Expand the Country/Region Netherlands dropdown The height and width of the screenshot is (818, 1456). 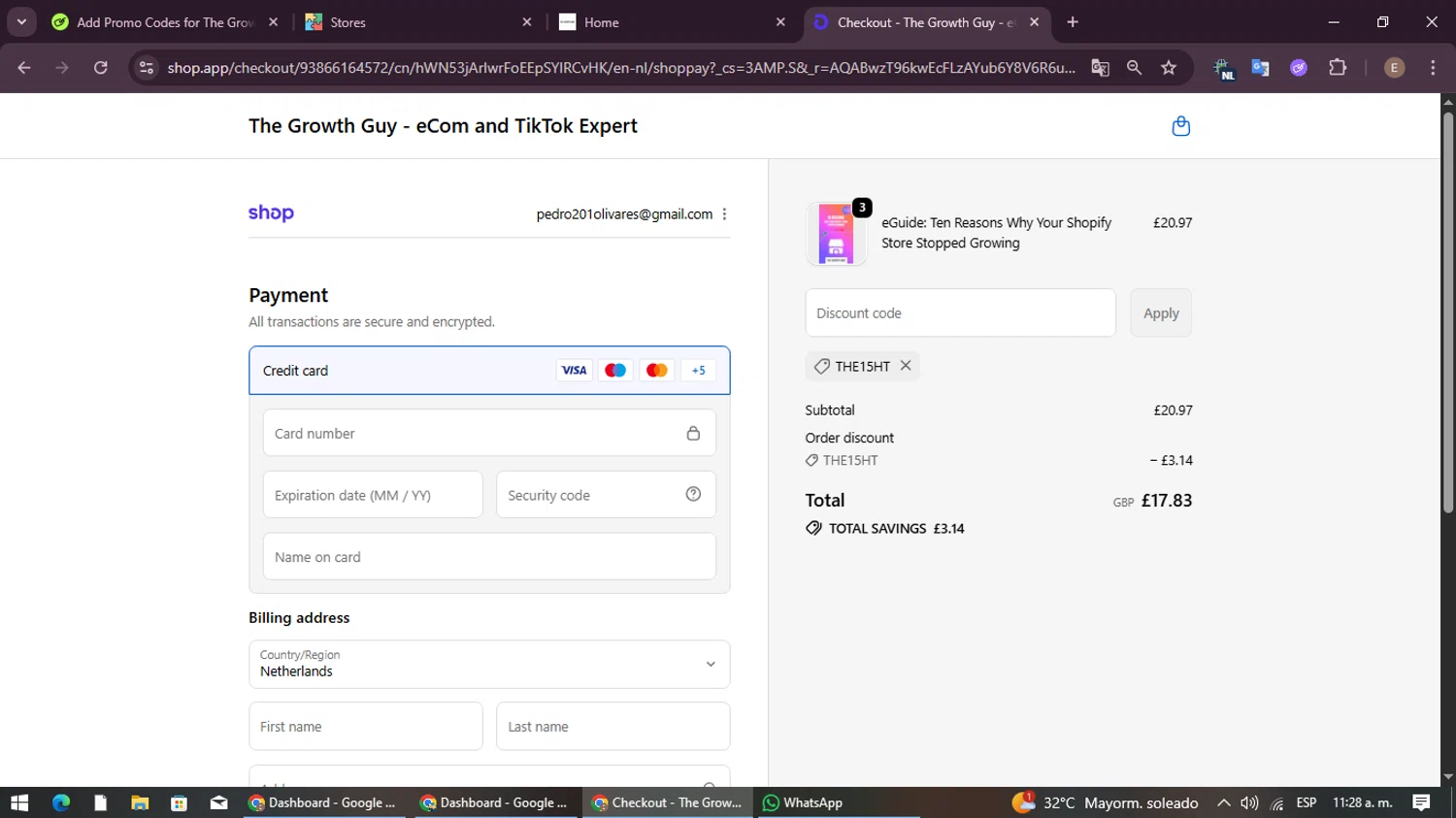(489, 665)
